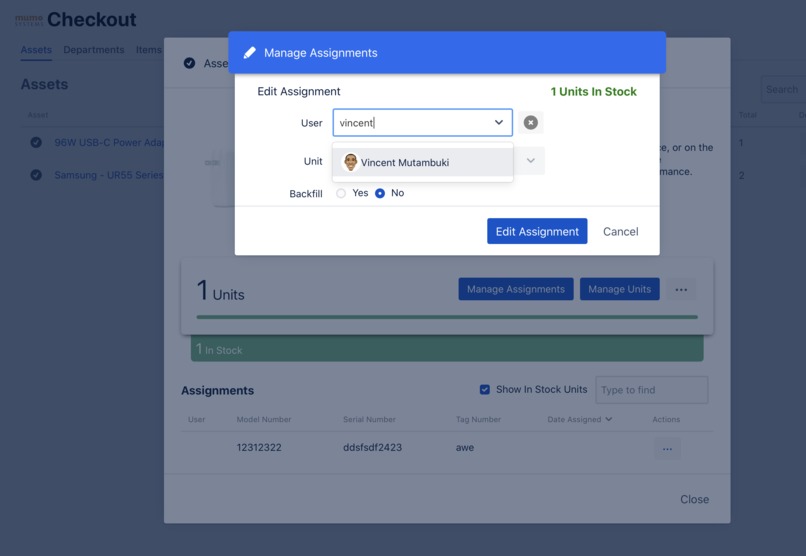Switch to the Assets tab
The width and height of the screenshot is (806, 556).
(x=36, y=50)
